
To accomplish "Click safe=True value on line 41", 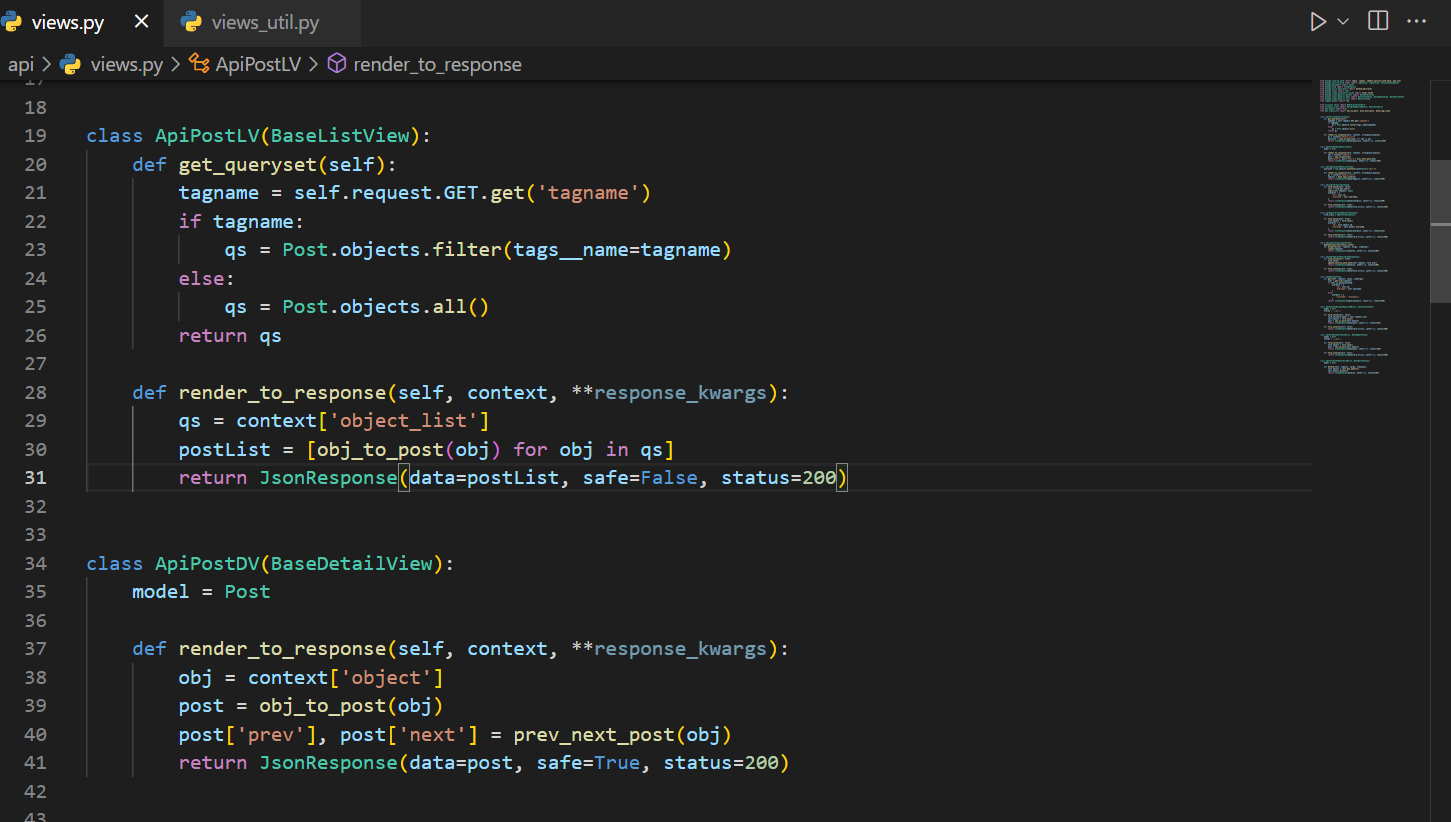I will click(617, 762).
